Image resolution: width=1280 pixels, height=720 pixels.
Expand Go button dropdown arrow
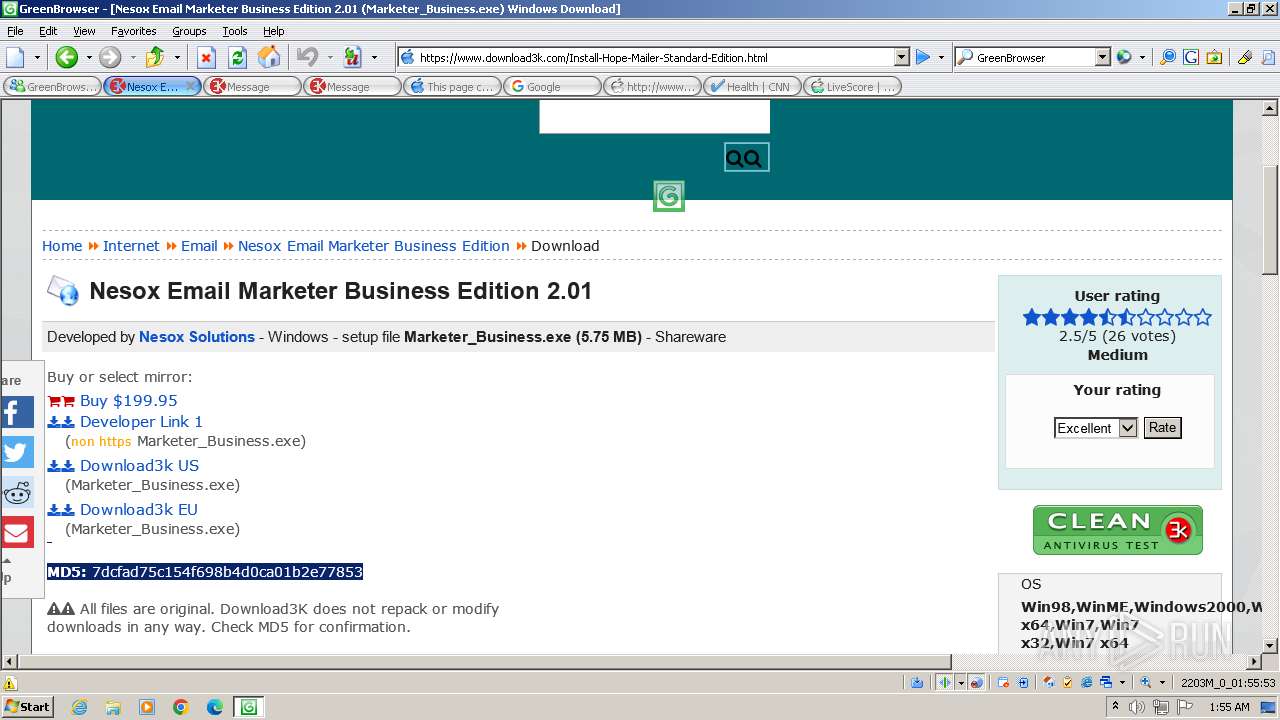(x=941, y=57)
